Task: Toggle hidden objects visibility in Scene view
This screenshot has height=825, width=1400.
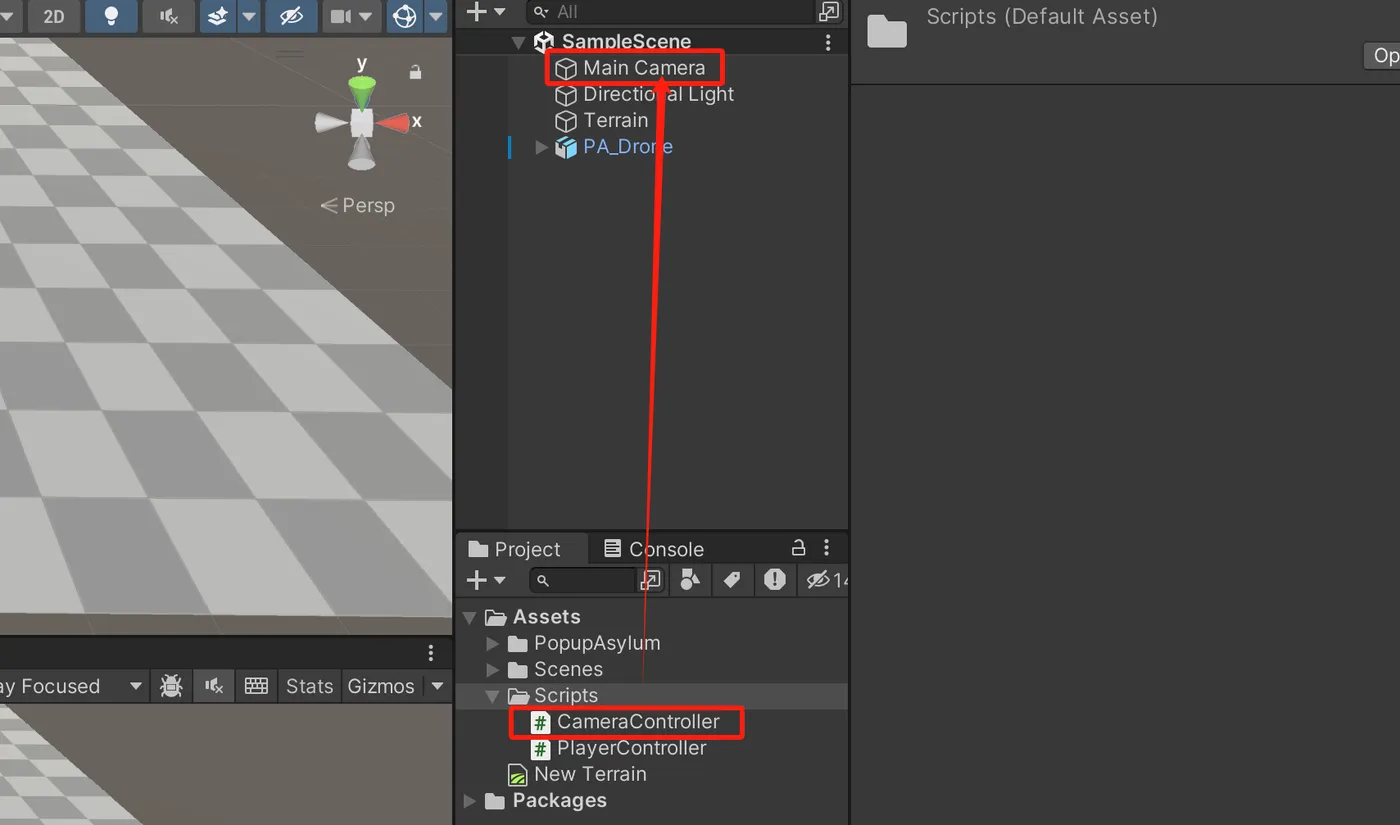Action: click(x=291, y=16)
